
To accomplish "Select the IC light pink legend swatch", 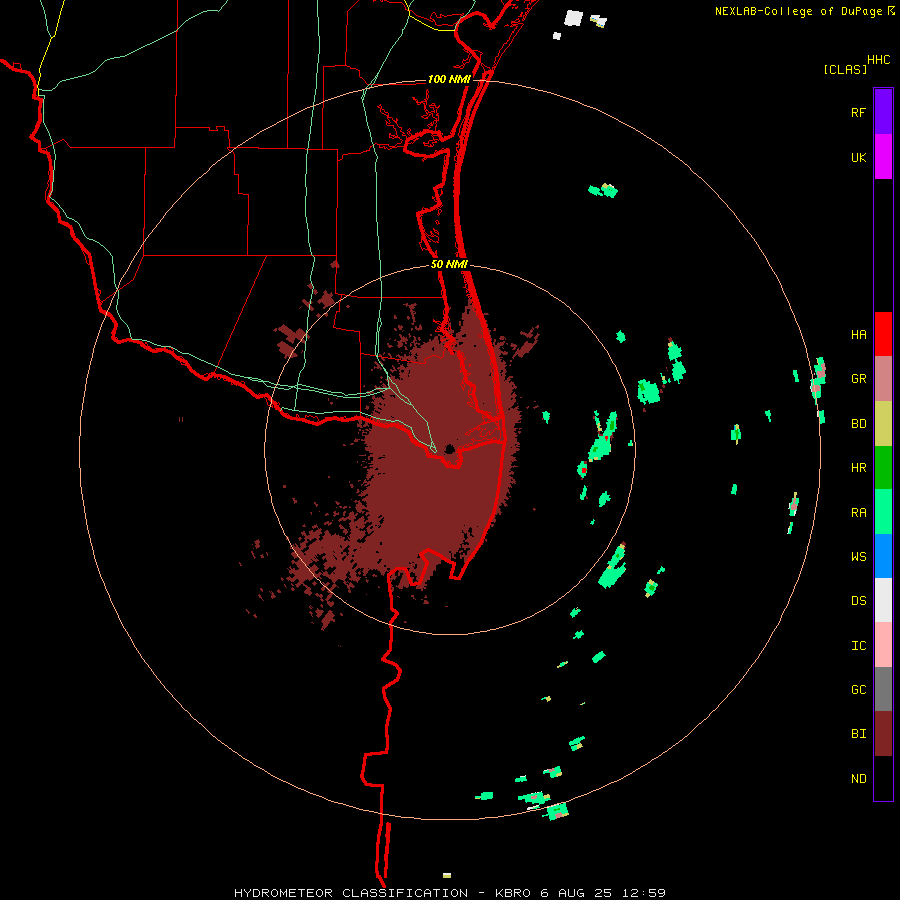I will tap(883, 645).
